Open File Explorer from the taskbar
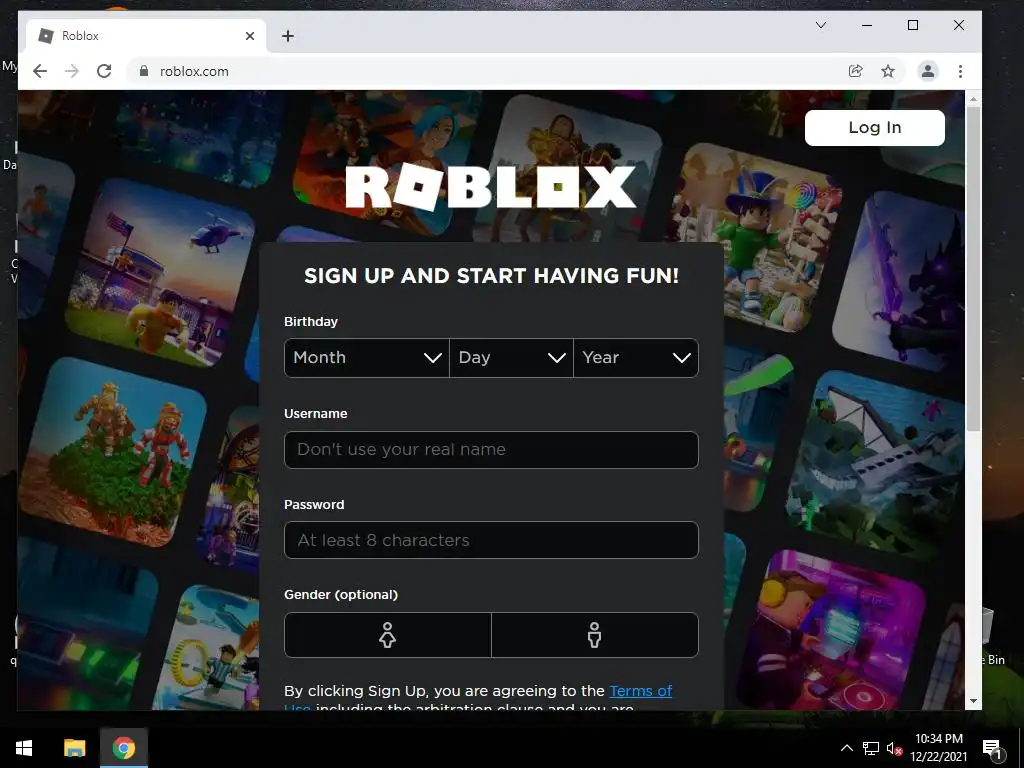The image size is (1024, 768). click(74, 748)
